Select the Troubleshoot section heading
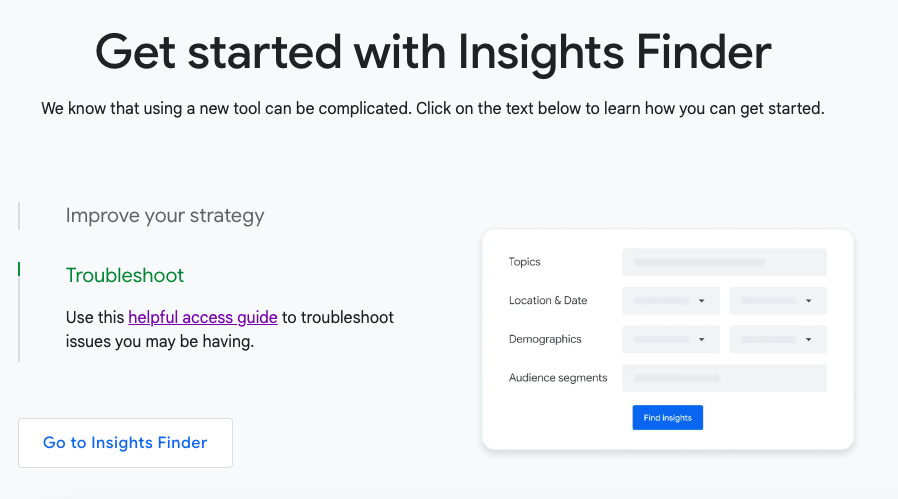Viewport: 898px width, 499px height. [125, 276]
